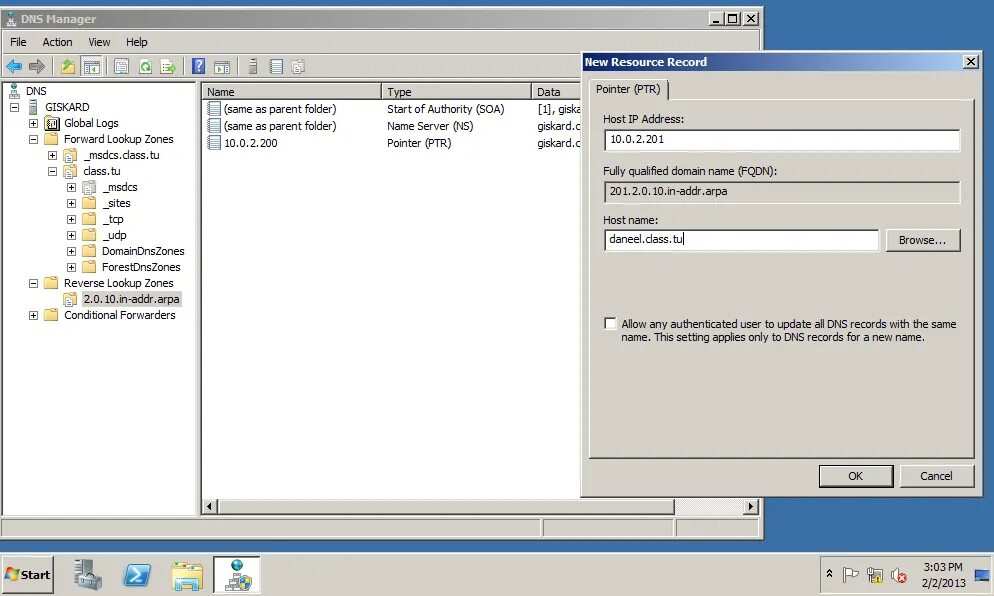Collapse the class.tu zone node
Viewport: 994px width, 596px height.
pyautogui.click(x=53, y=171)
